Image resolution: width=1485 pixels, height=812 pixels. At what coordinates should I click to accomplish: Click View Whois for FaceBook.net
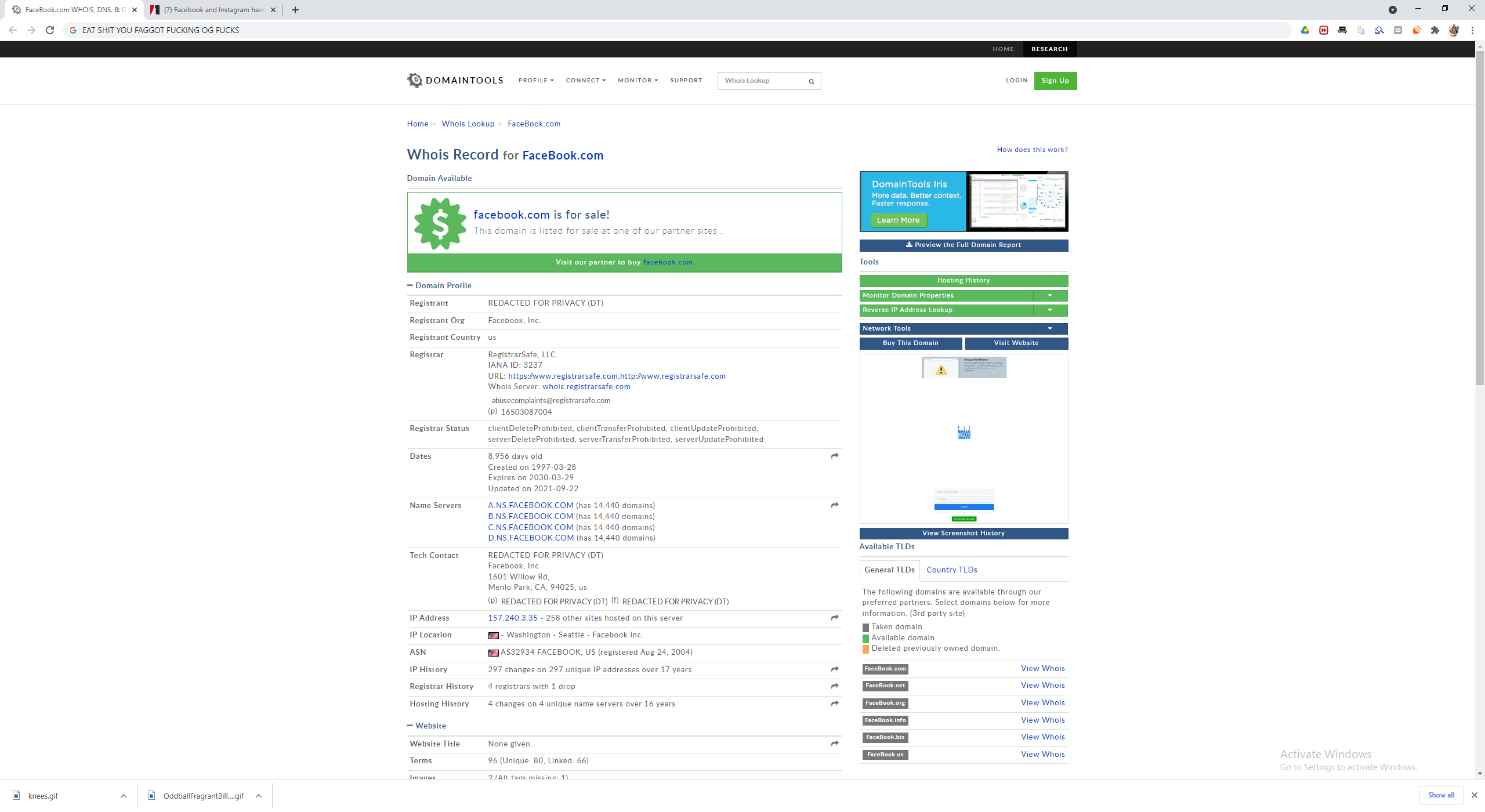(1043, 686)
